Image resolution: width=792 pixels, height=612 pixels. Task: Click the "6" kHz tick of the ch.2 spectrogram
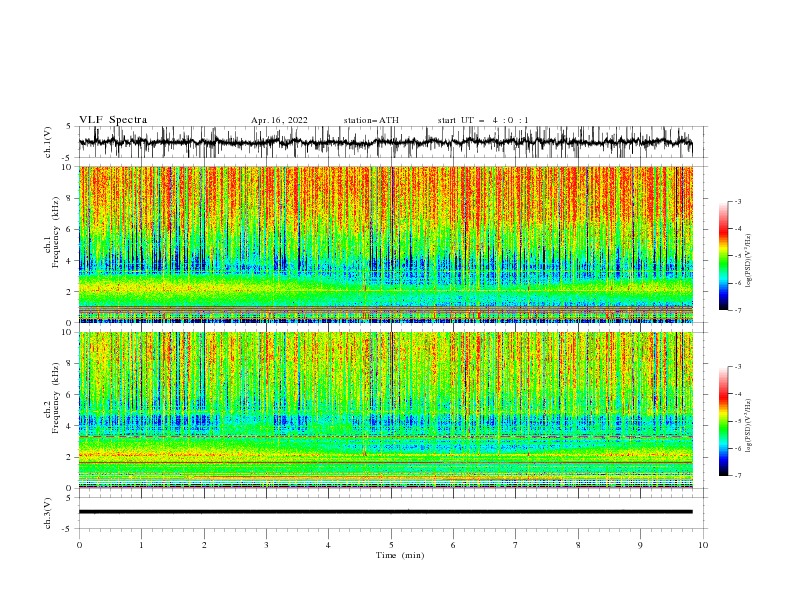70,395
